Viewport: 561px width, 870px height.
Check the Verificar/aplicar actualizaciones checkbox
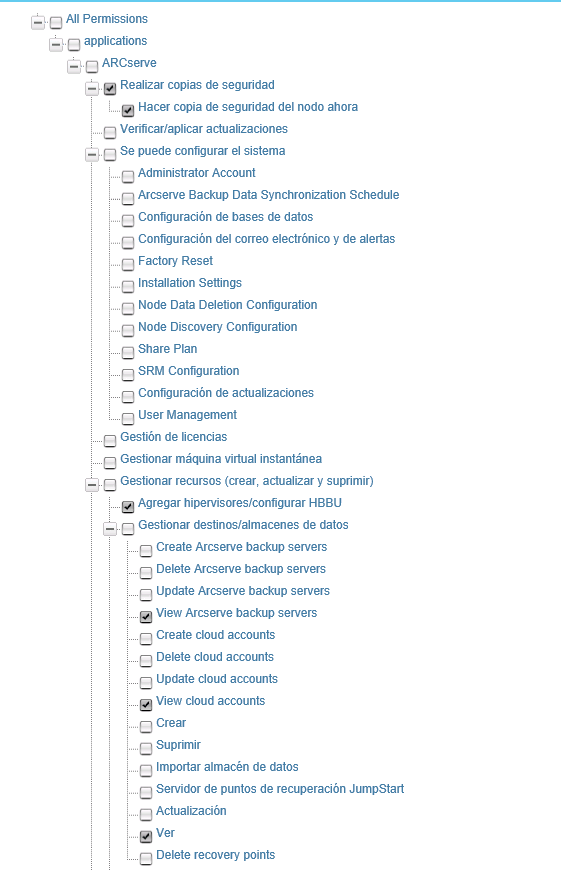110,133
